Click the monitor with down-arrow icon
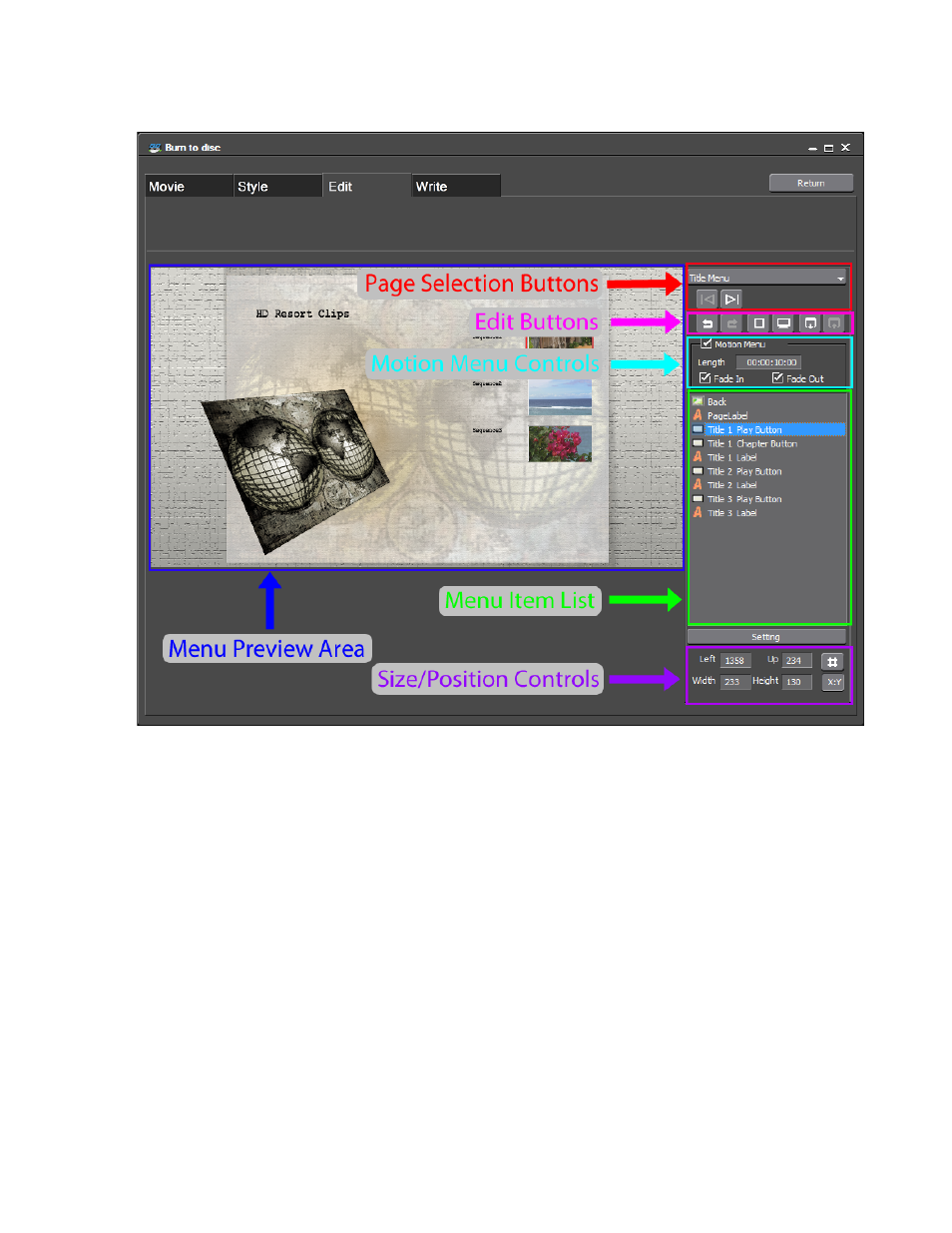This screenshot has height=1233, width=952. pyautogui.click(x=810, y=323)
